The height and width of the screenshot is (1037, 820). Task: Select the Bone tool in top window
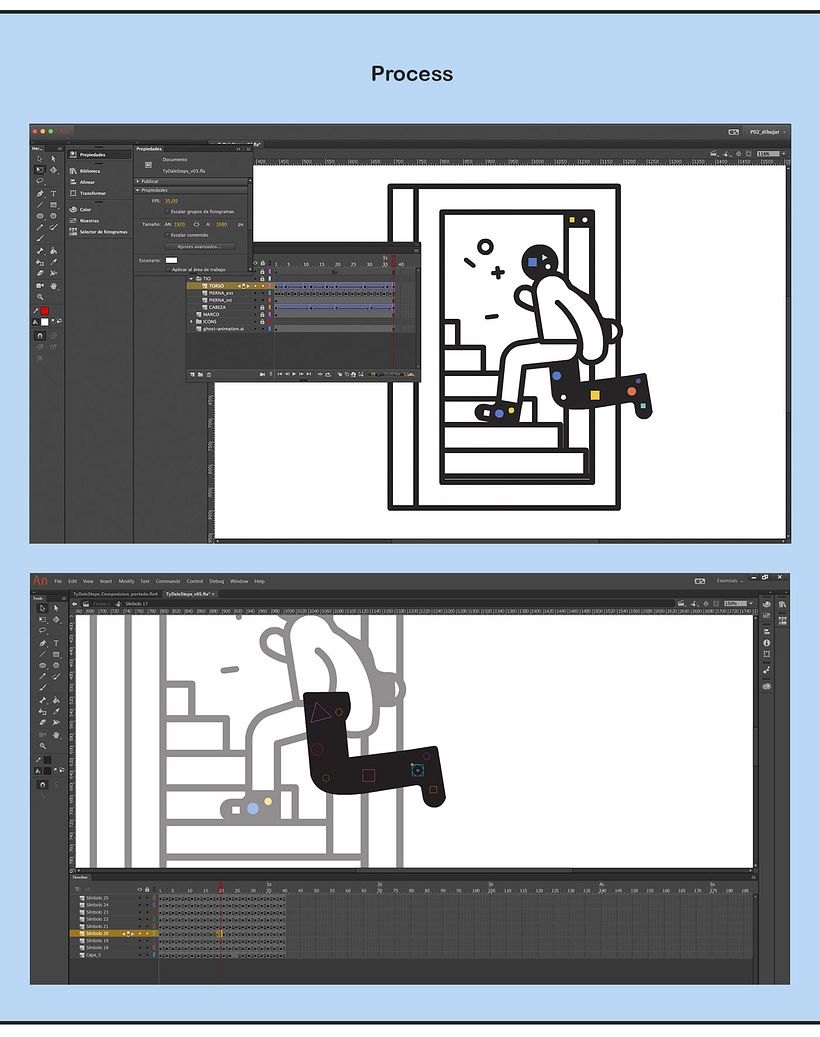coord(40,251)
